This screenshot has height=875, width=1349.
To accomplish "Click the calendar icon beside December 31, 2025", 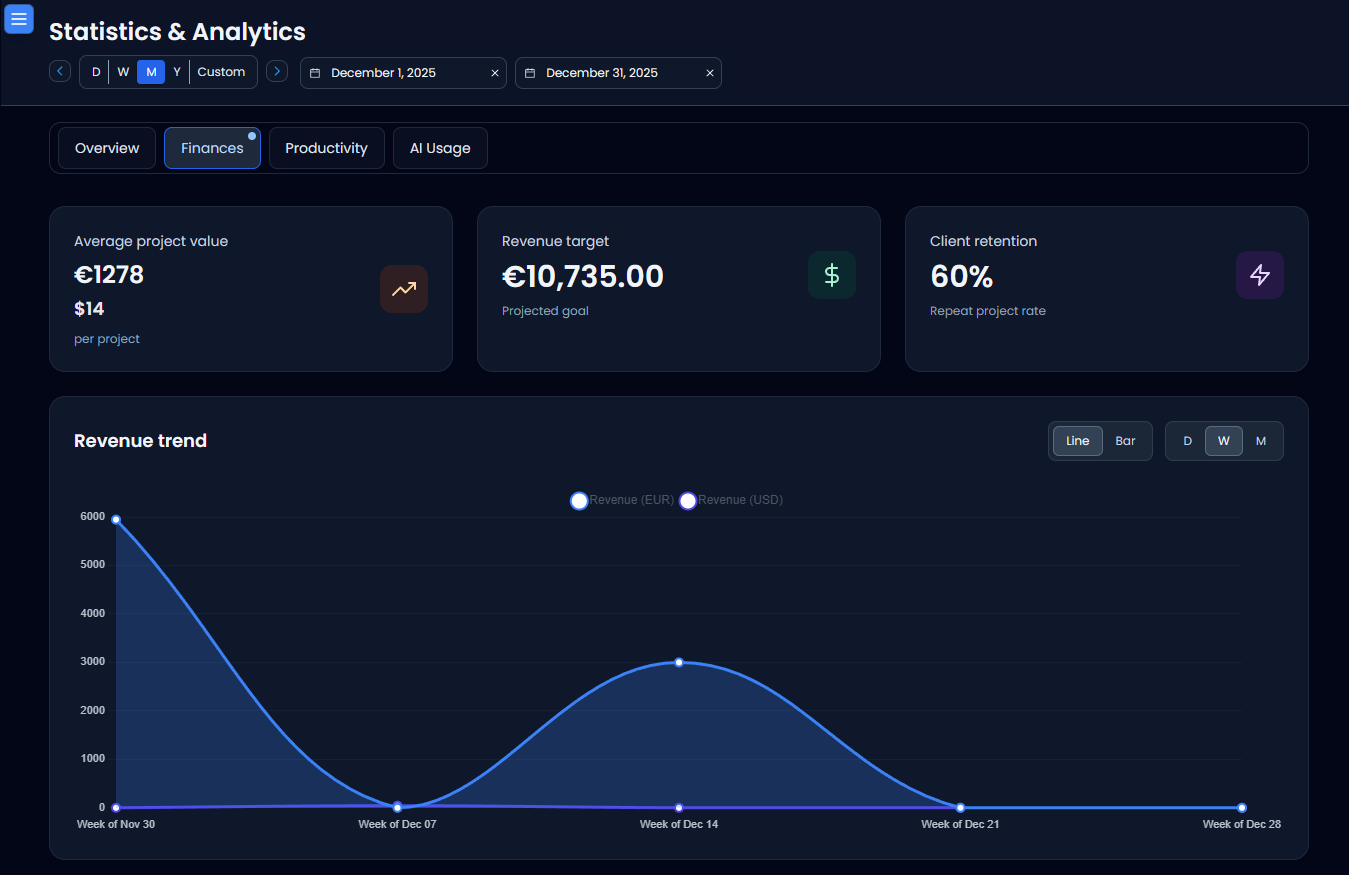I will tap(530, 72).
